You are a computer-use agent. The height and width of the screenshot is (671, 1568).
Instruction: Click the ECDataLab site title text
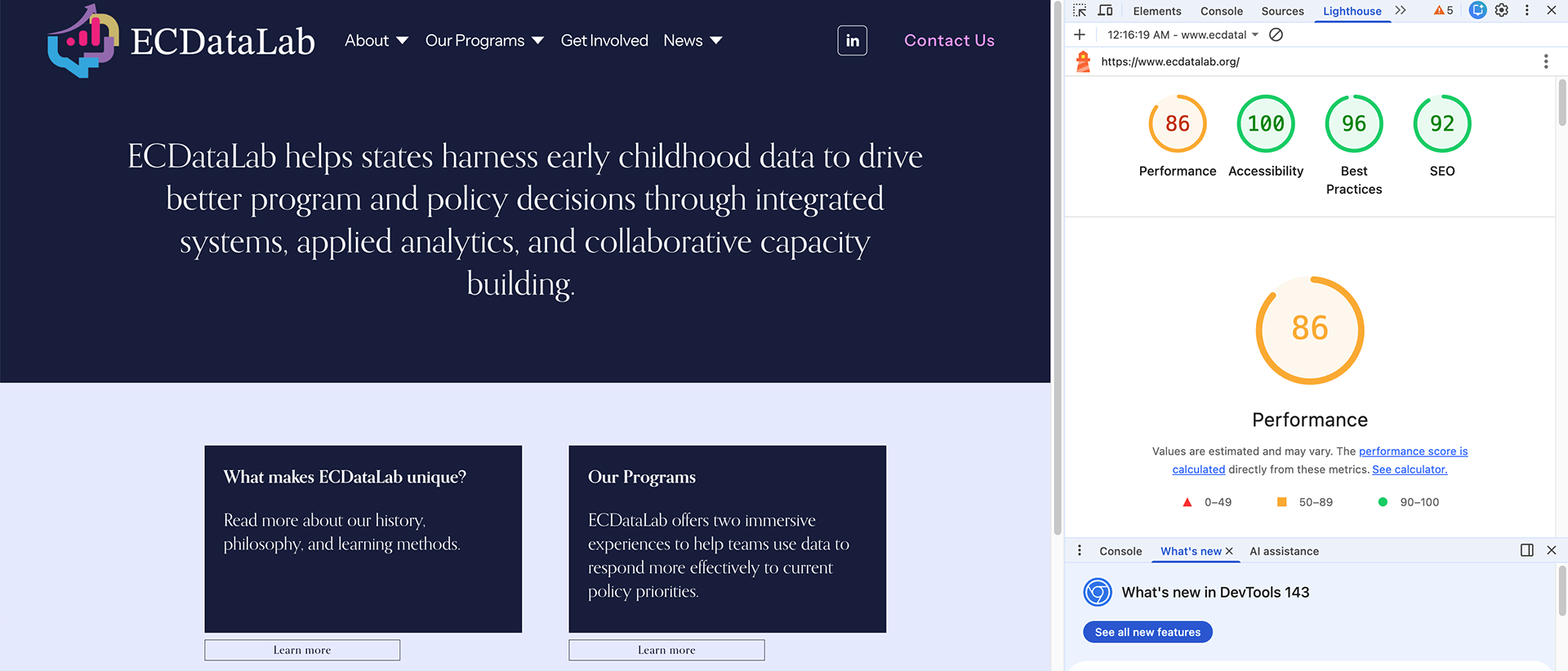[223, 42]
